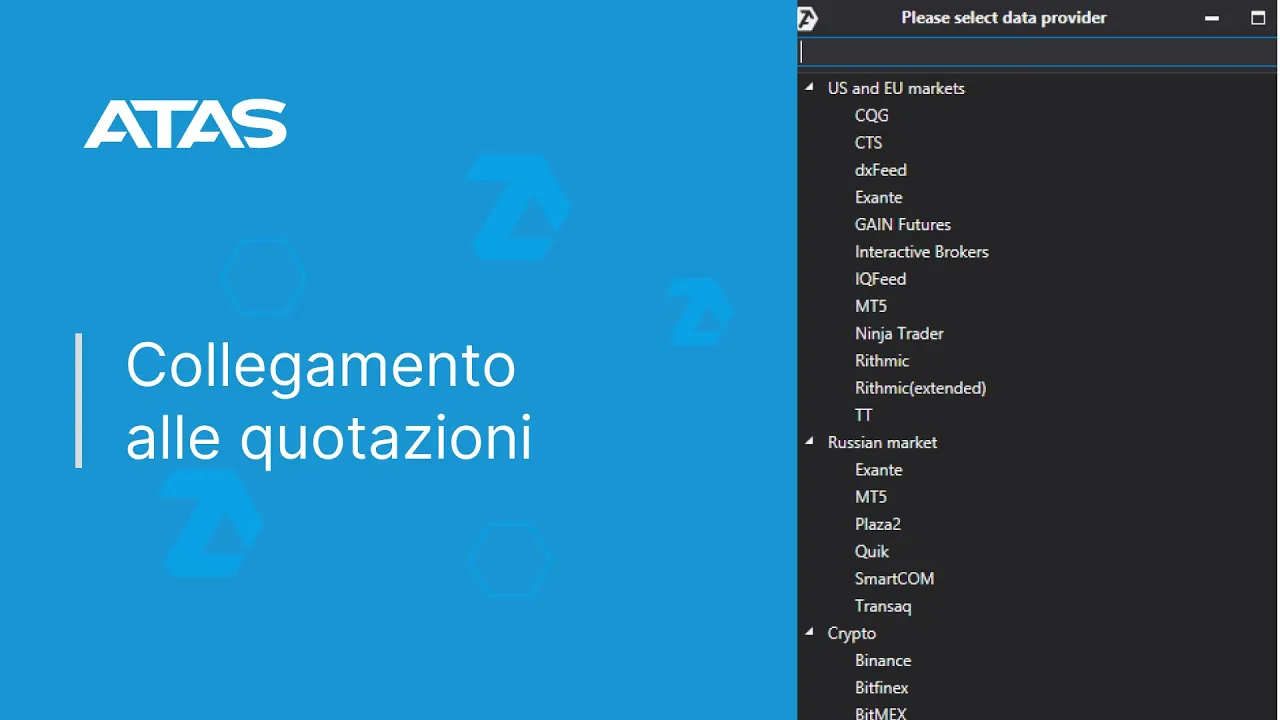Select Transaq provider
This screenshot has height=720, width=1280.
[883, 606]
